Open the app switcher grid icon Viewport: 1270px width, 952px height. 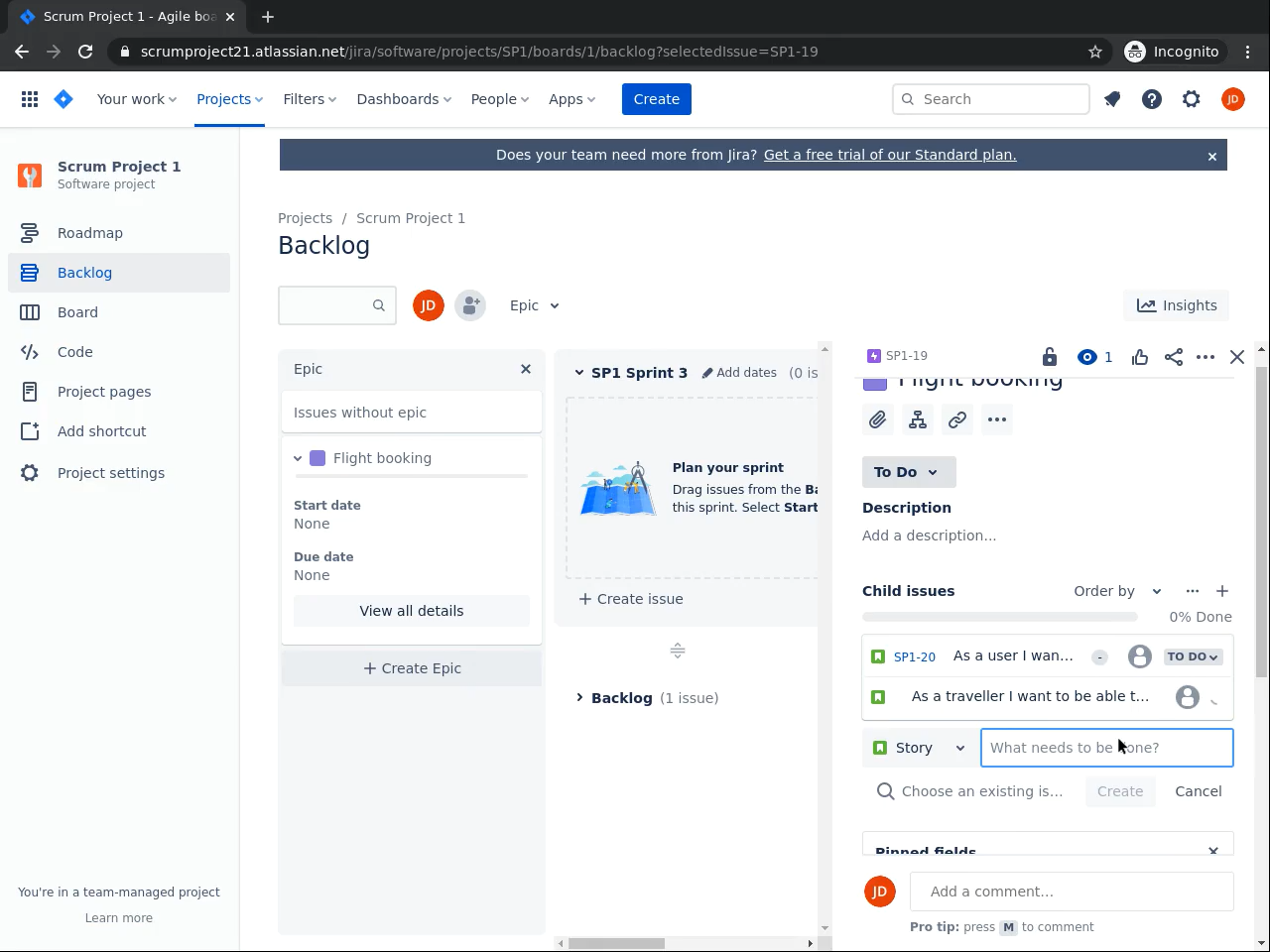(x=30, y=99)
